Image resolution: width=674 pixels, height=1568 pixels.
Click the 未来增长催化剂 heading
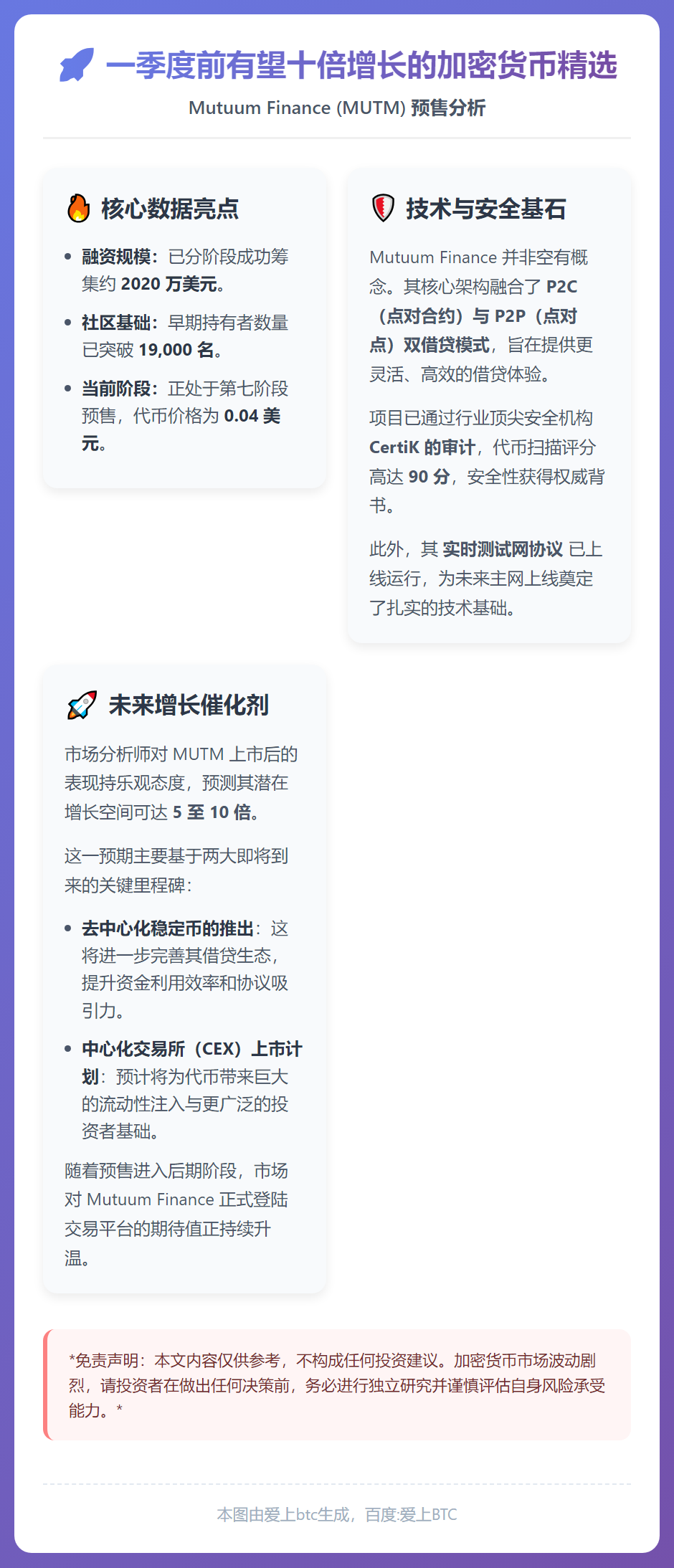189,705
